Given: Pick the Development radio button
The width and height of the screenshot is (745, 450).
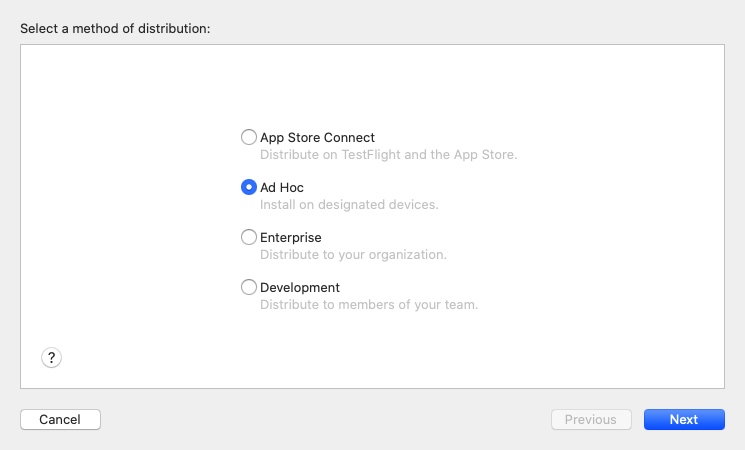Looking at the screenshot, I should pyautogui.click(x=248, y=287).
